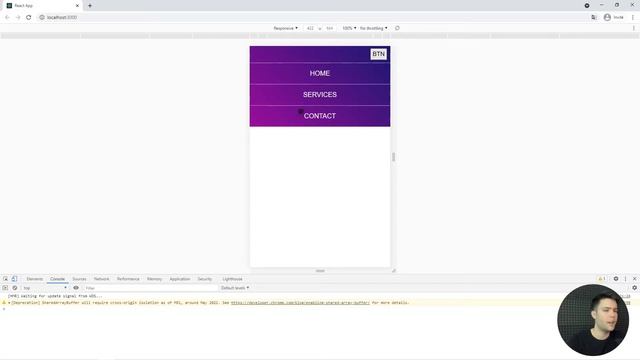This screenshot has height=360, width=640.
Task: Open the 100% zoom dropdown
Action: (349, 28)
